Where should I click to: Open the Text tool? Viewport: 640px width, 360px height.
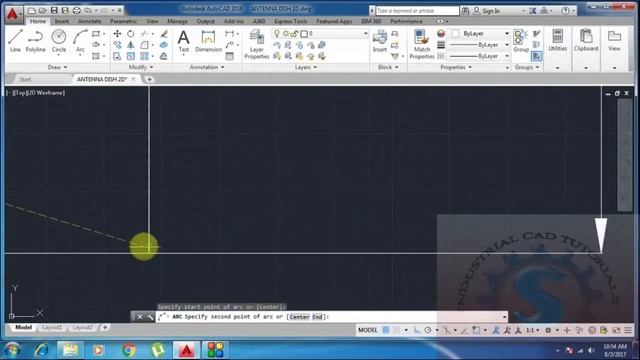point(184,42)
